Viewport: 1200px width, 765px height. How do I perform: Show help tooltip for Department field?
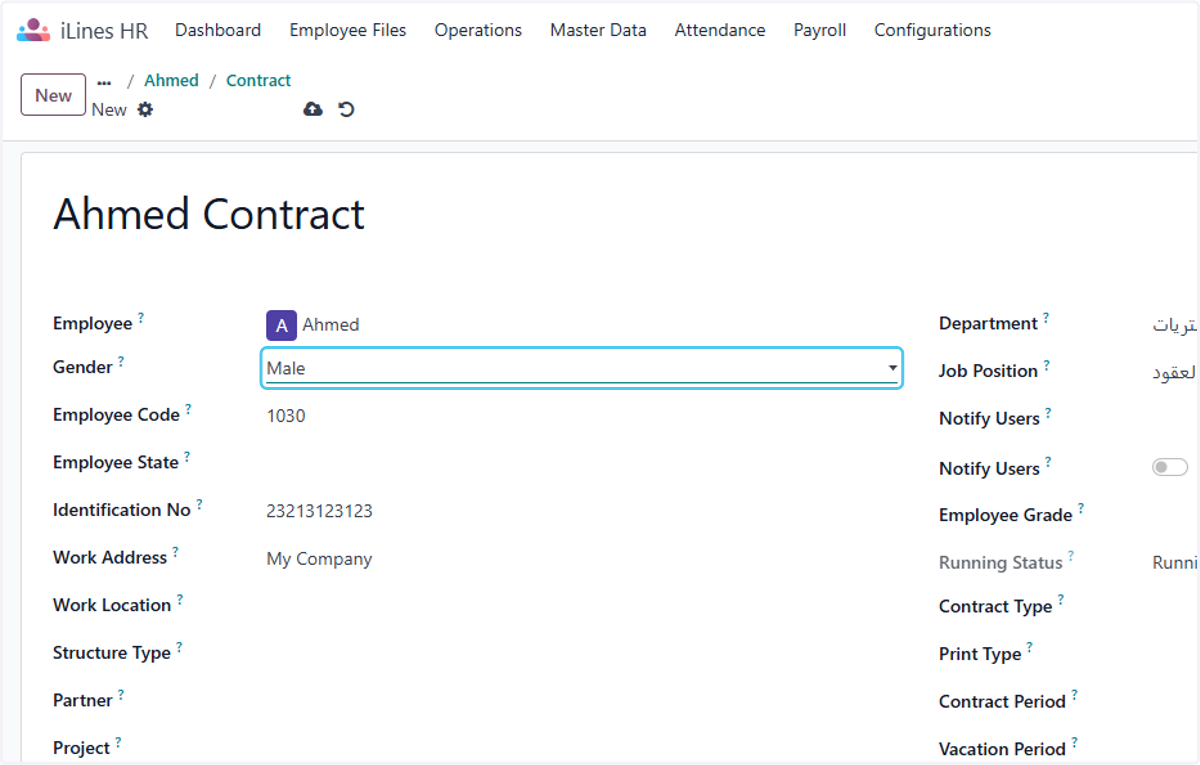click(1046, 318)
